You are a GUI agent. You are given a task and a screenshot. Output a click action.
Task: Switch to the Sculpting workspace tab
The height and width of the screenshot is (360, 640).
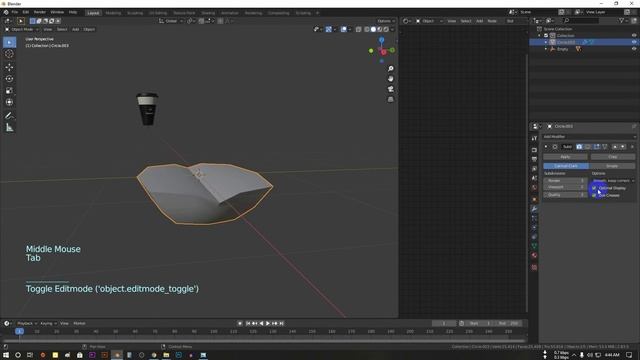coord(135,13)
